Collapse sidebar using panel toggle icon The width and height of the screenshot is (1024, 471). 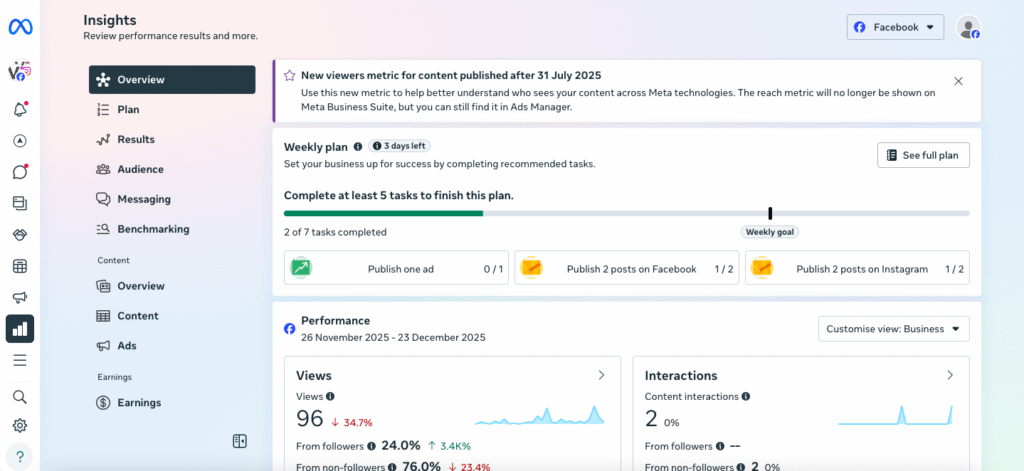pos(239,441)
